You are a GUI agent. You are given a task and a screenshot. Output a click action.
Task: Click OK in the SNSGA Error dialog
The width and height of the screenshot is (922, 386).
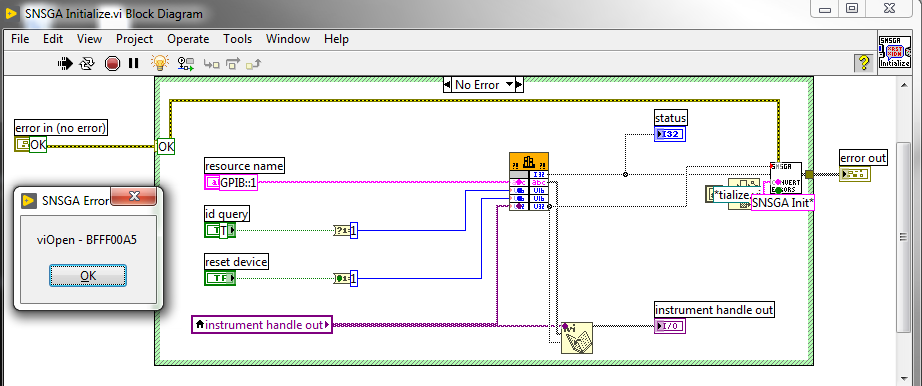click(88, 275)
